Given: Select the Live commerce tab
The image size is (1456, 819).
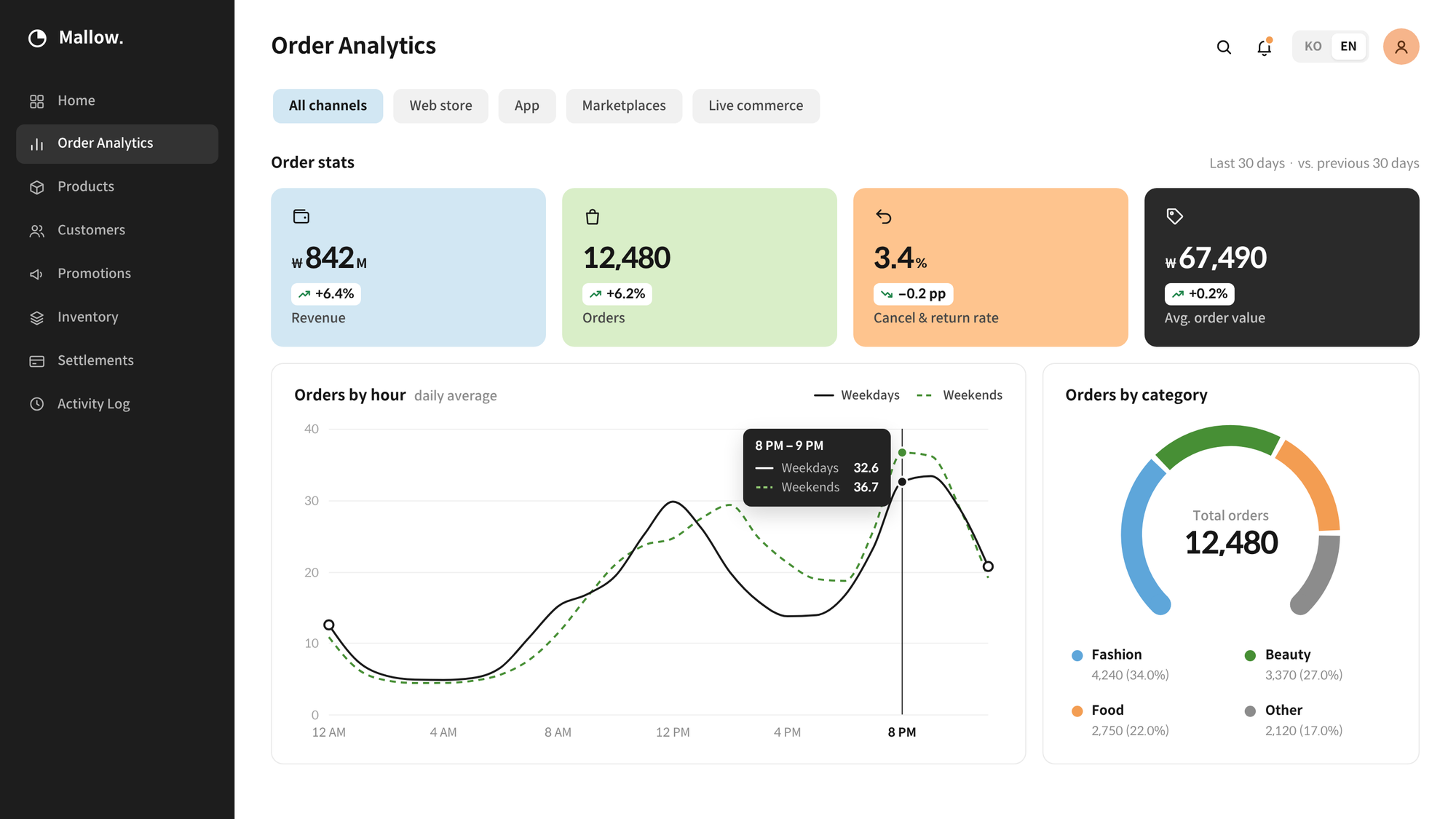Looking at the screenshot, I should [x=756, y=106].
